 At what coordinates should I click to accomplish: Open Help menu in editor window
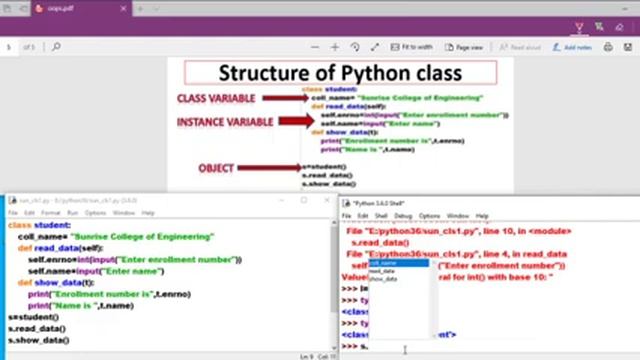(x=148, y=213)
